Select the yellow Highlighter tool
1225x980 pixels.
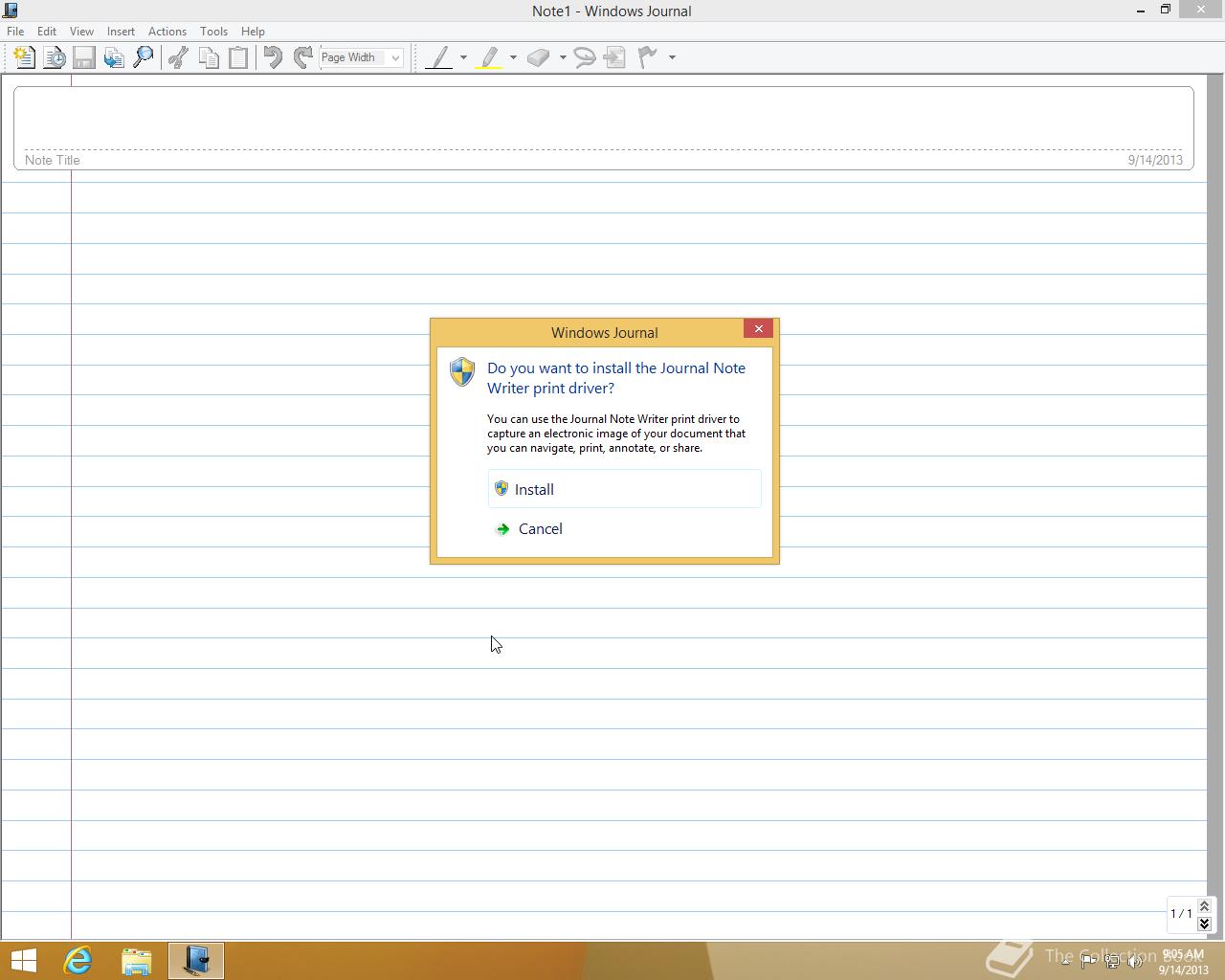tap(489, 57)
